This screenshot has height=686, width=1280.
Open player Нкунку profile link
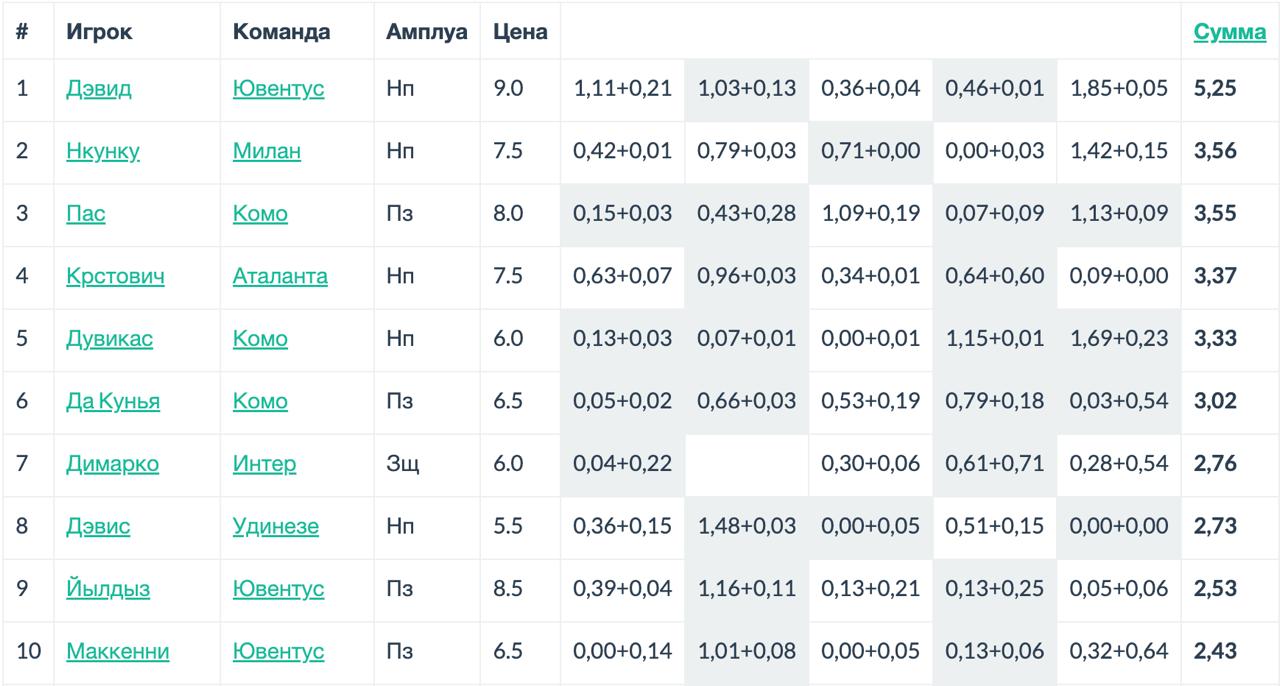(x=102, y=151)
